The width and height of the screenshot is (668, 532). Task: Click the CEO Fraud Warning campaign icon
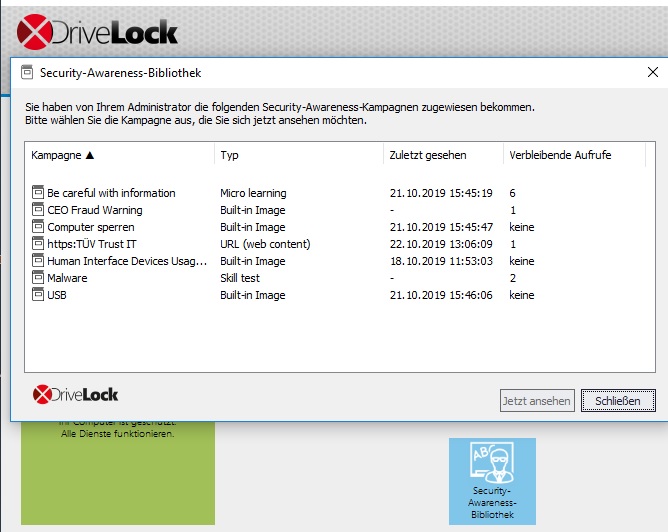tap(38, 210)
